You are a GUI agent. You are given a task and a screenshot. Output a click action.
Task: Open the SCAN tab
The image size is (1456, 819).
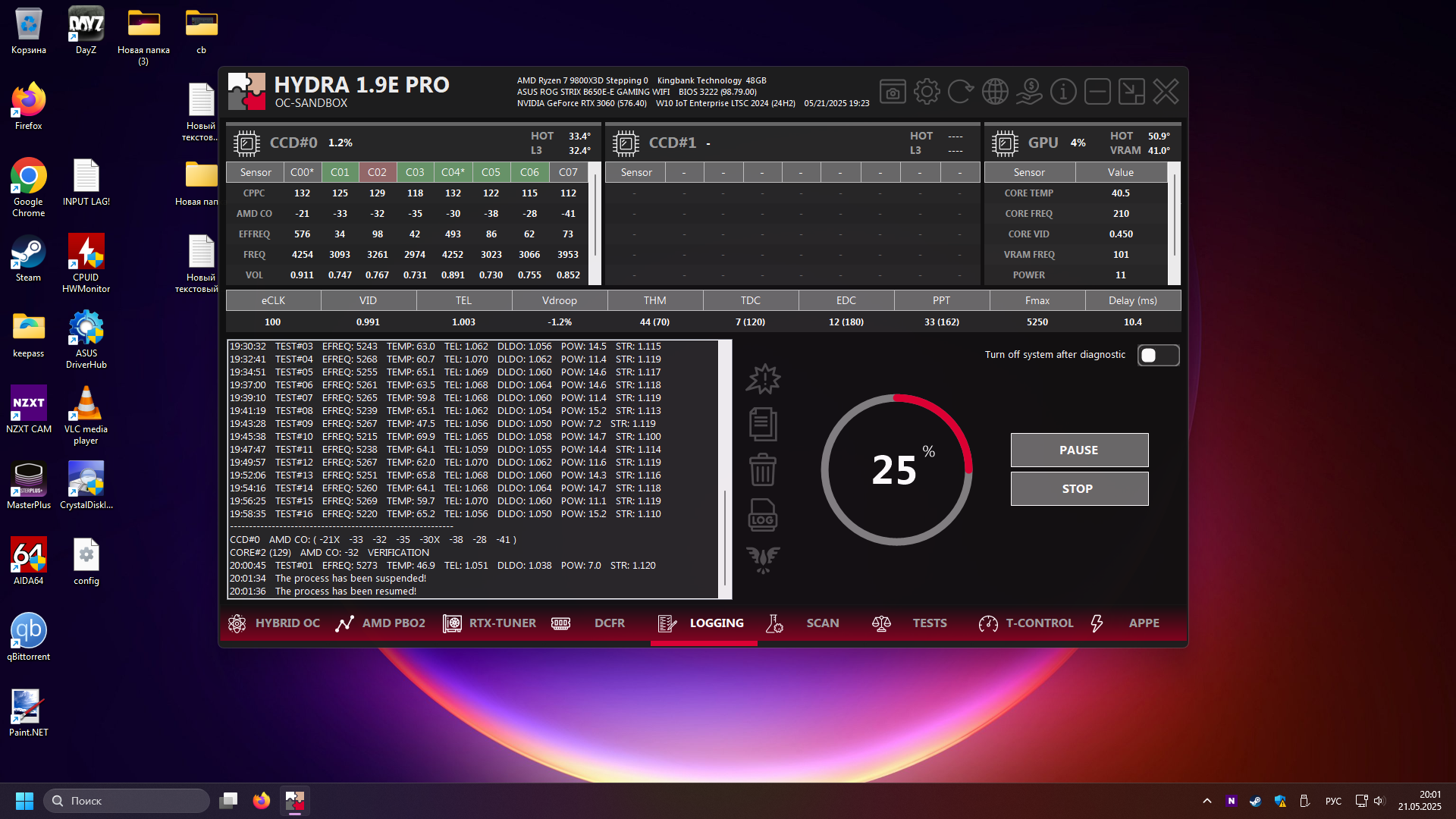[802, 623]
